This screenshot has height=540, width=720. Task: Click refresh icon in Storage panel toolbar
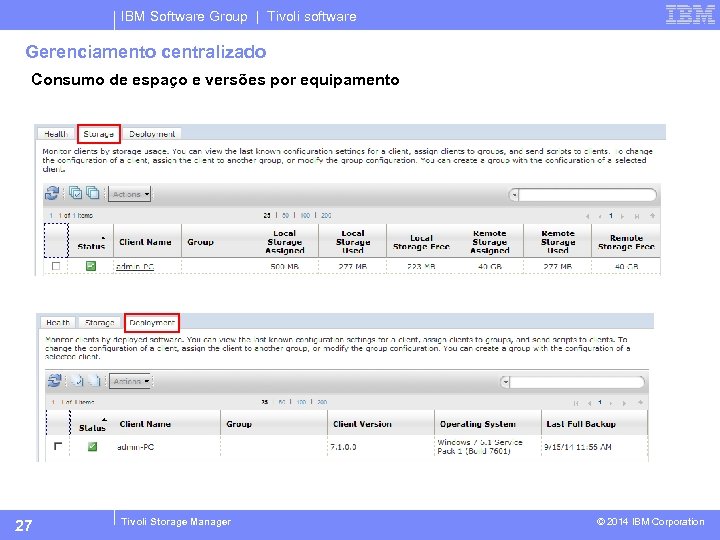pos(52,193)
